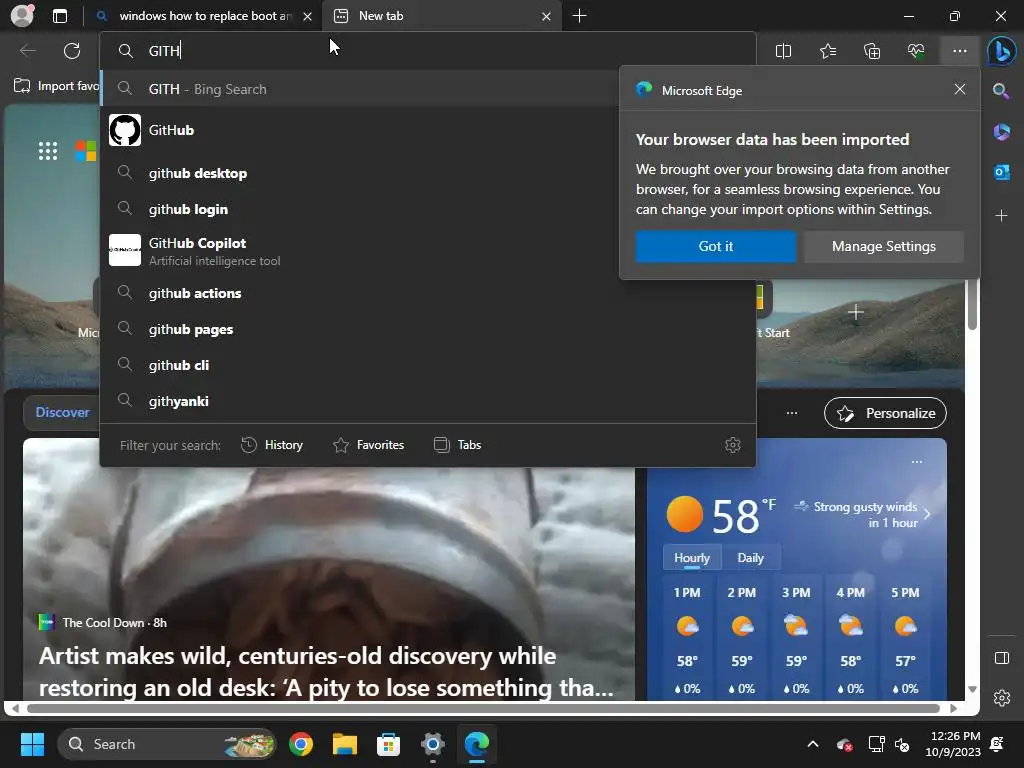Open address bar suggestion settings gear
Image resolution: width=1024 pixels, height=768 pixels.
[x=733, y=445]
